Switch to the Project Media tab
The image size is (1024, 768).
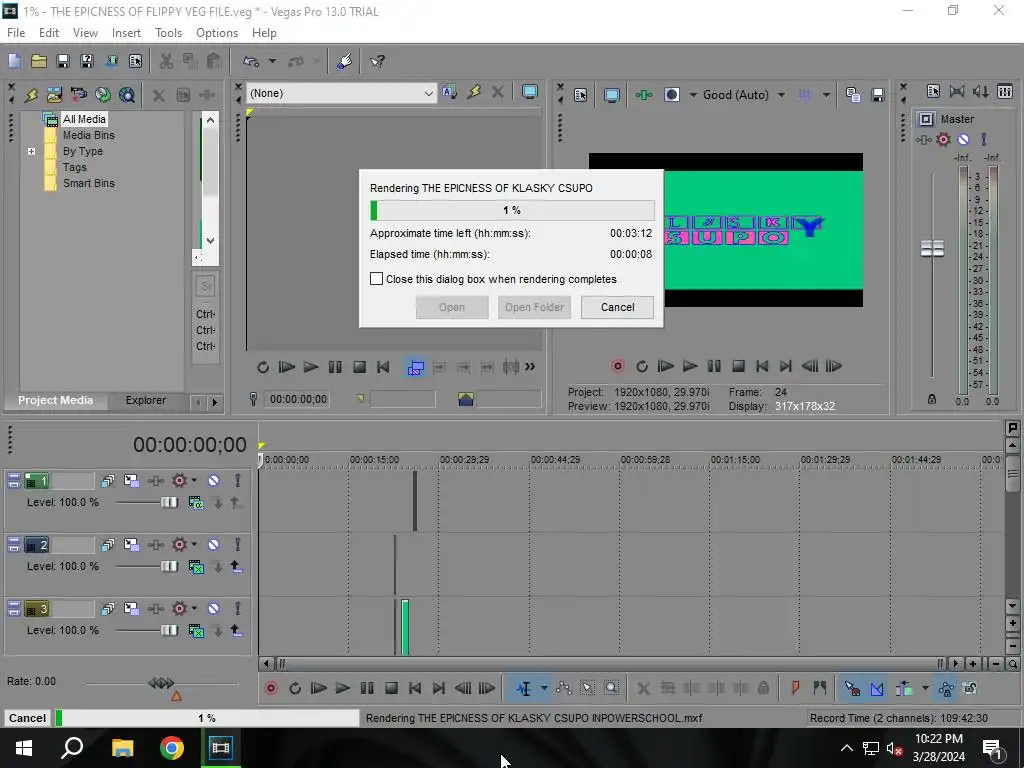click(56, 400)
